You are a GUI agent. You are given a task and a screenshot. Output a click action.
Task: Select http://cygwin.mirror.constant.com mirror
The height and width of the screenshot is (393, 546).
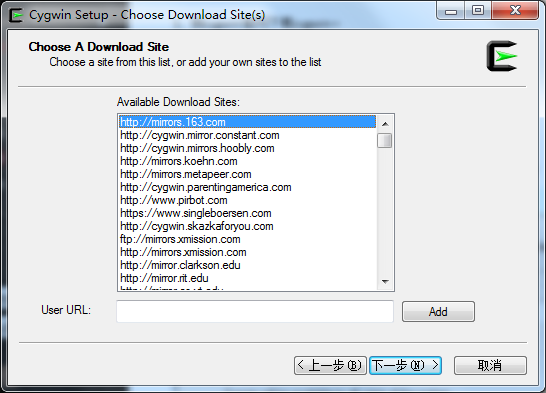click(x=247, y=135)
